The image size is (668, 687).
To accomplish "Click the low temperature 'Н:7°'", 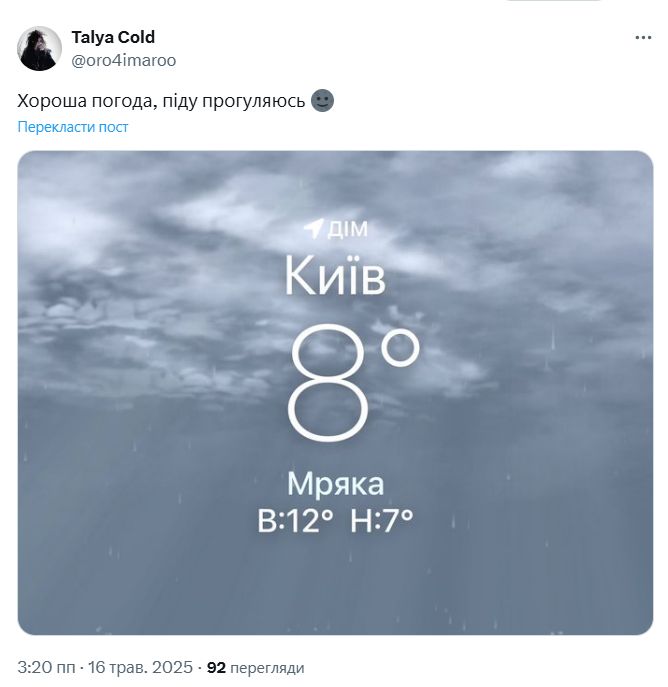I will click(382, 521).
